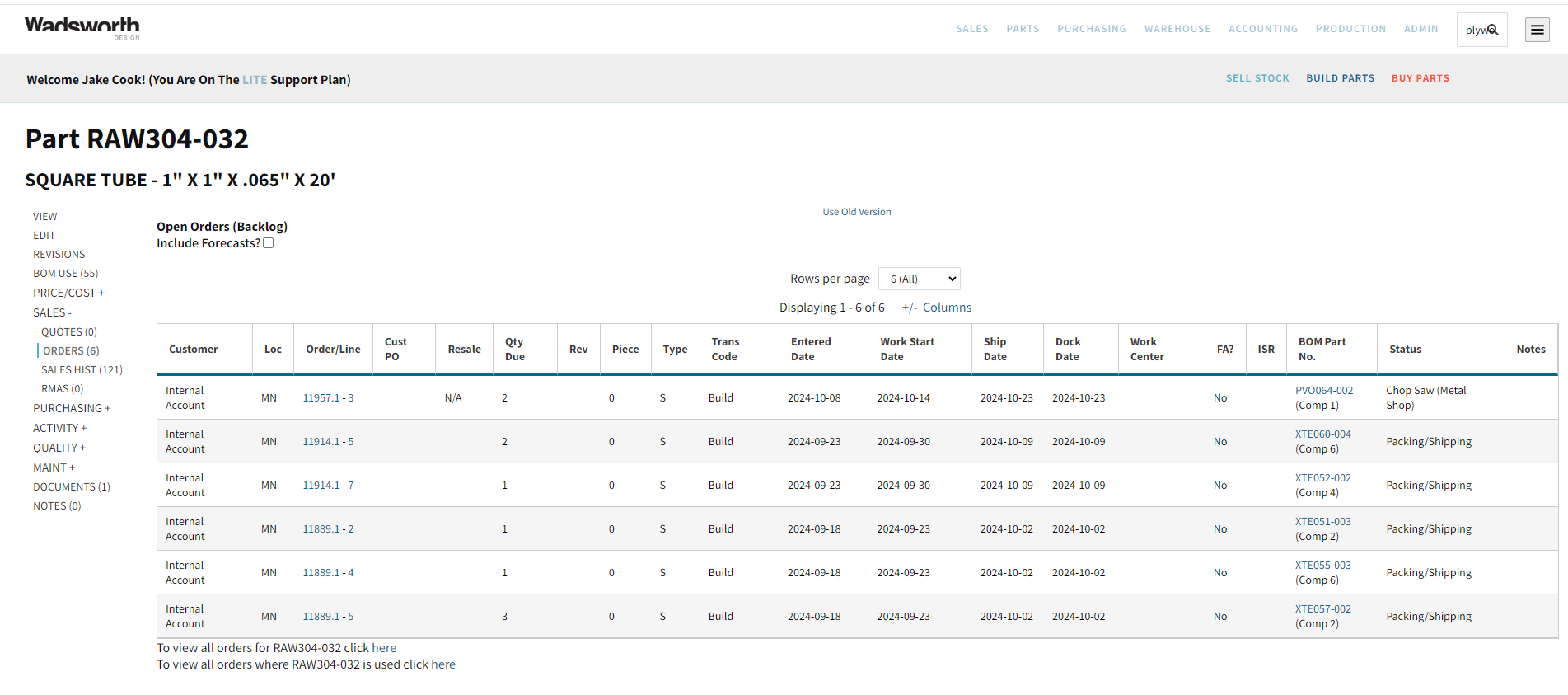Screen dimensions: 1568x695
Task: Click the search magnifier icon
Action: click(1492, 30)
